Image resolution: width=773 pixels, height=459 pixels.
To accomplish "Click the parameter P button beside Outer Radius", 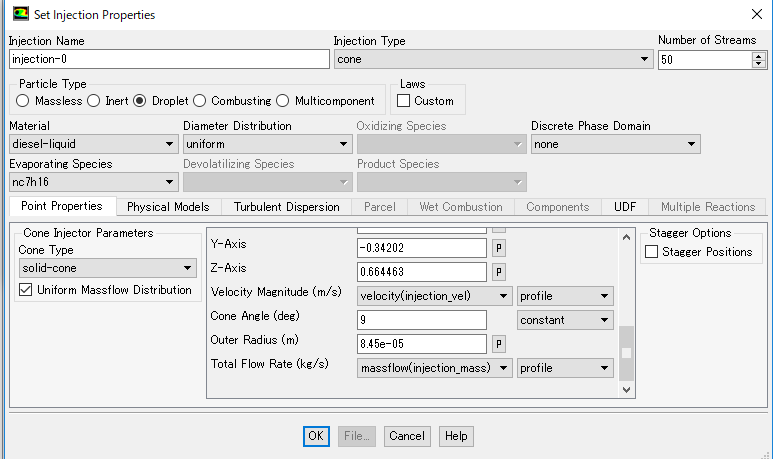I will [498, 344].
